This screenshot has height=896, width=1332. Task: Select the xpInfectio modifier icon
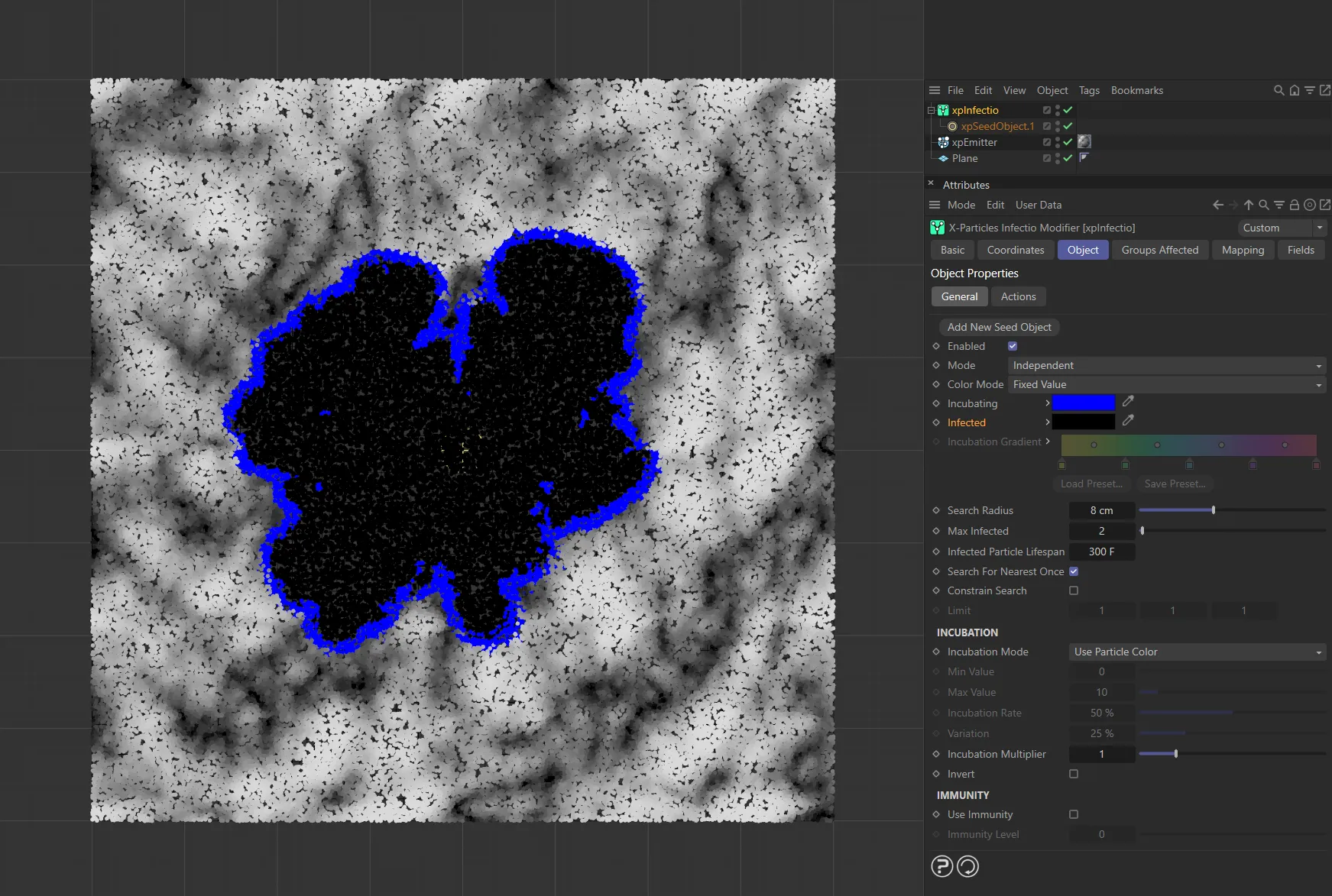pyautogui.click(x=941, y=110)
